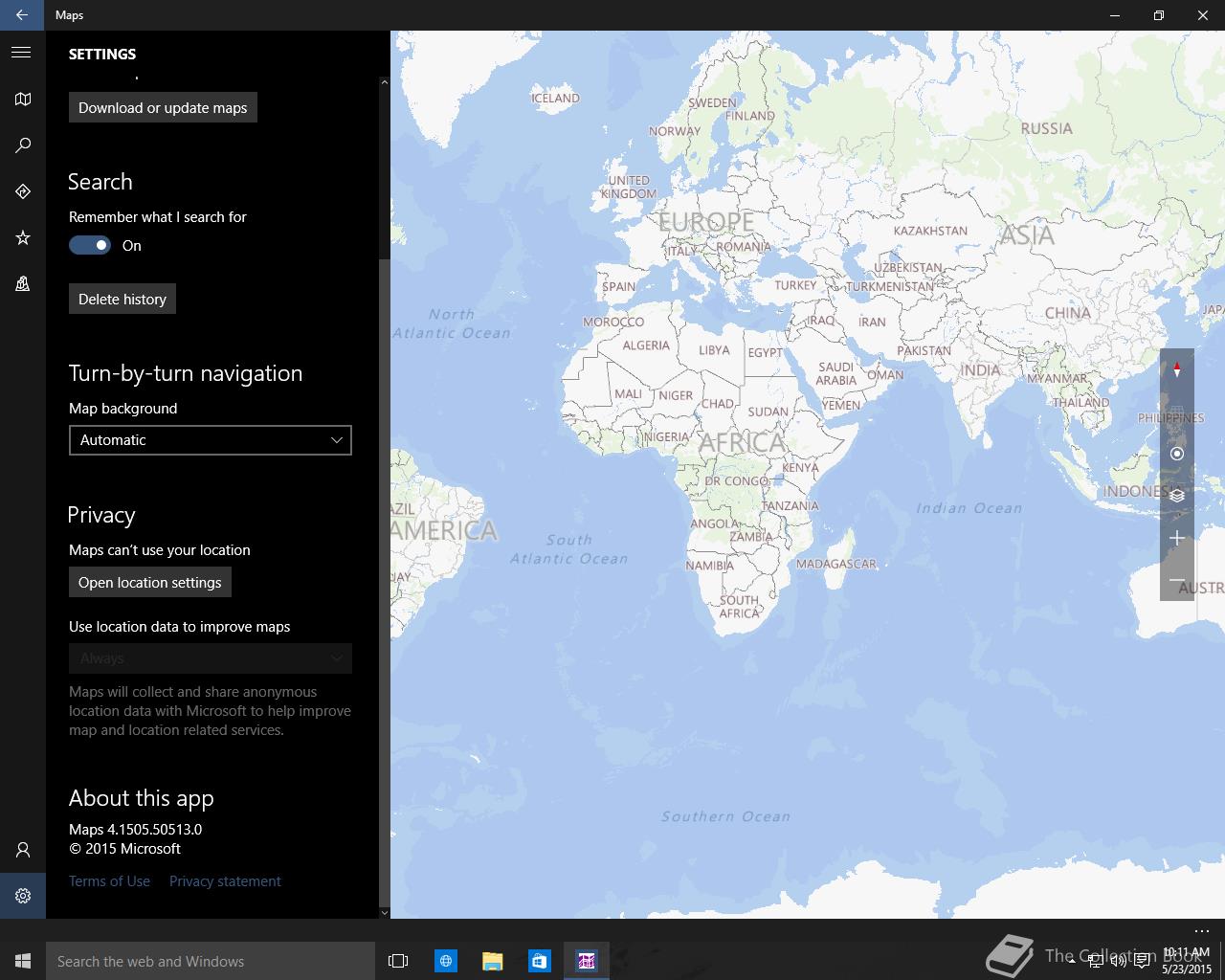Show my location with the target button

click(x=1176, y=454)
